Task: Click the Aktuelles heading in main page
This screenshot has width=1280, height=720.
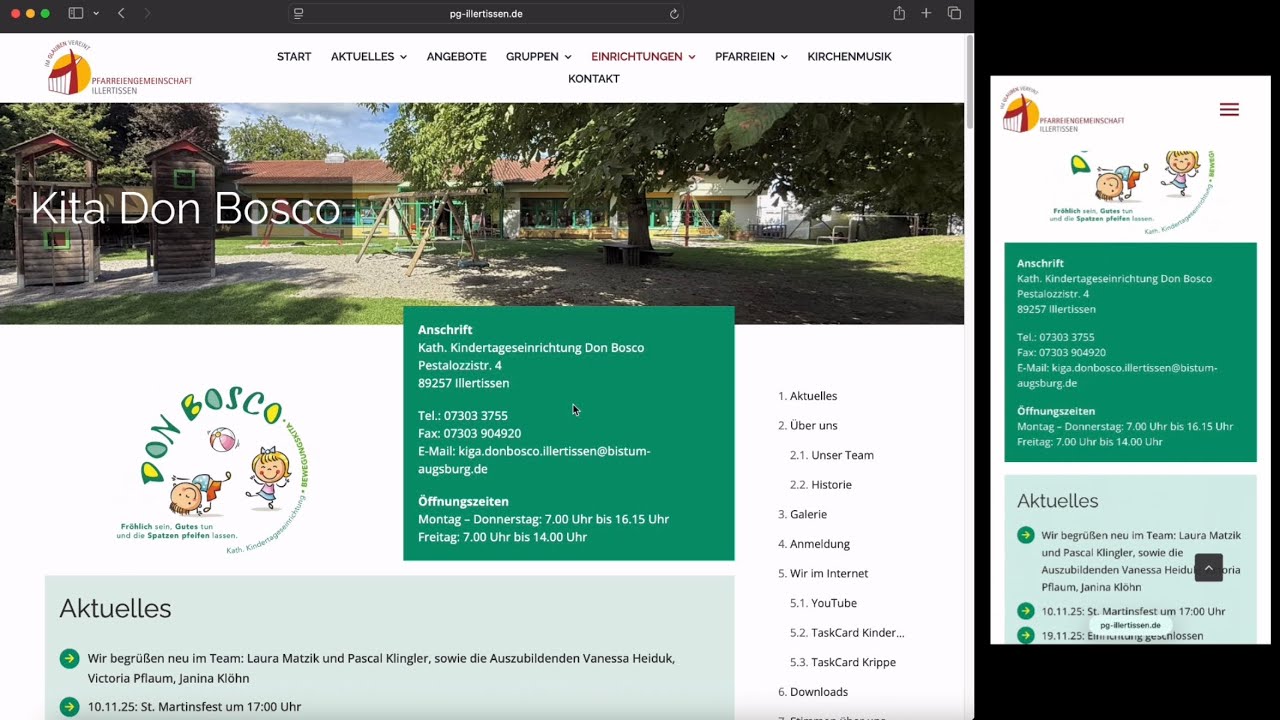Action: pos(115,608)
